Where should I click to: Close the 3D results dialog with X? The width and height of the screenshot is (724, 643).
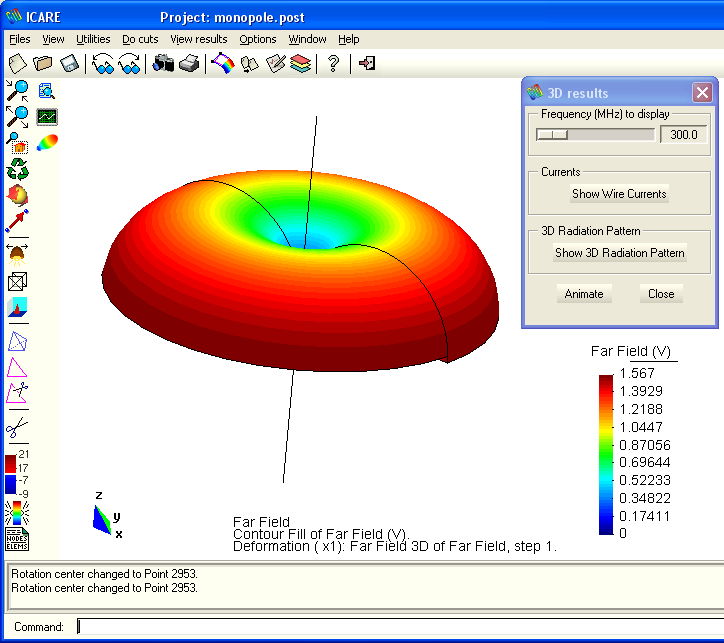702,93
